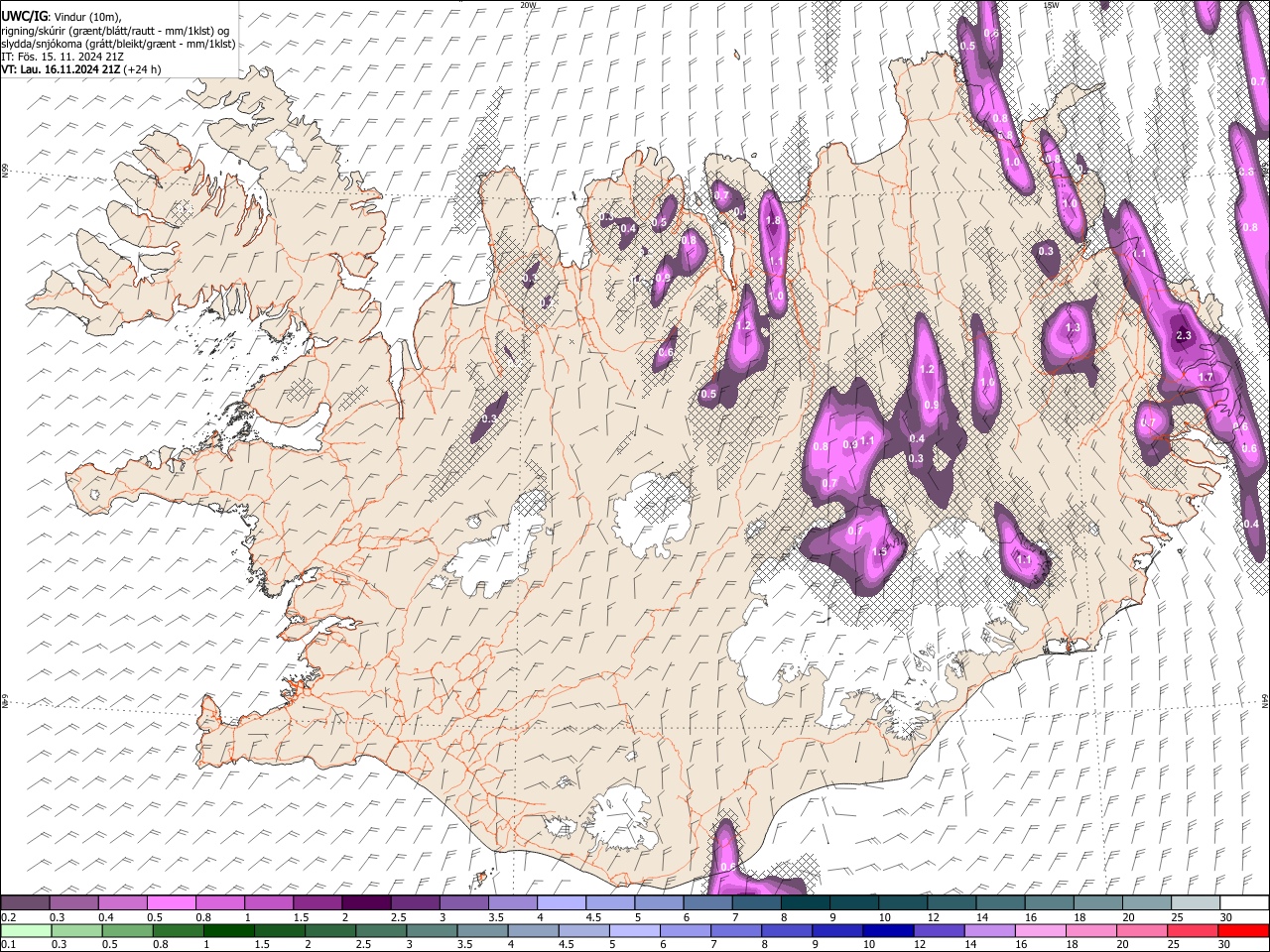
Task: Click the 1.5 precipitation value on the map
Action: click(x=879, y=552)
